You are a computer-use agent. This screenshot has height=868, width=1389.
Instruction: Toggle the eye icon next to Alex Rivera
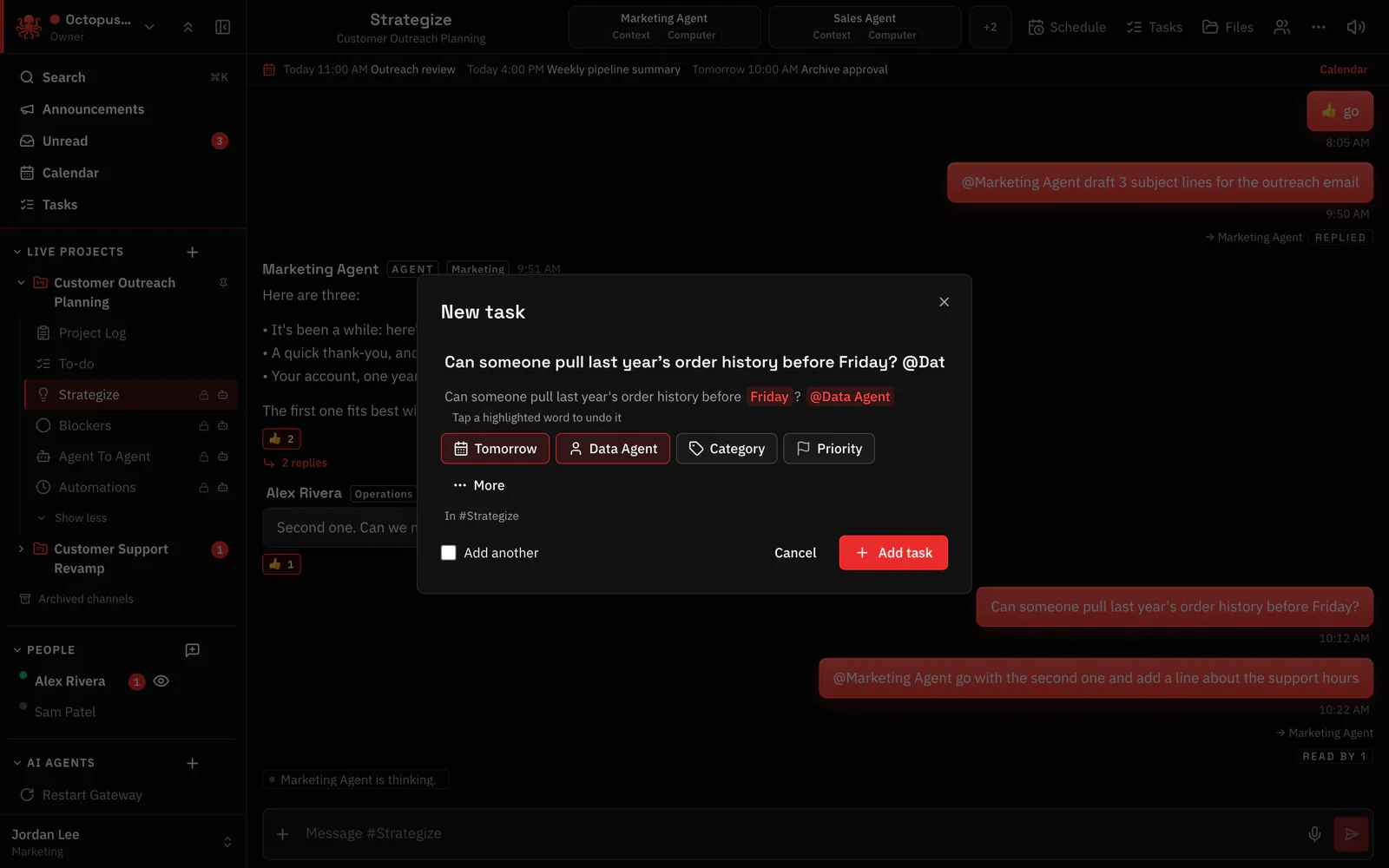(x=161, y=681)
